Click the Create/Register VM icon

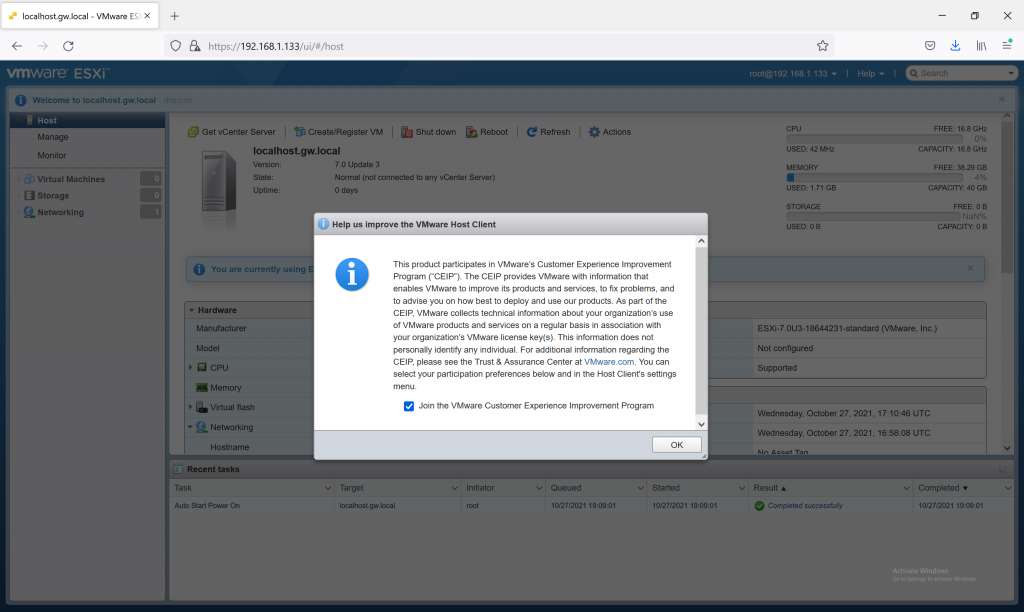point(299,132)
